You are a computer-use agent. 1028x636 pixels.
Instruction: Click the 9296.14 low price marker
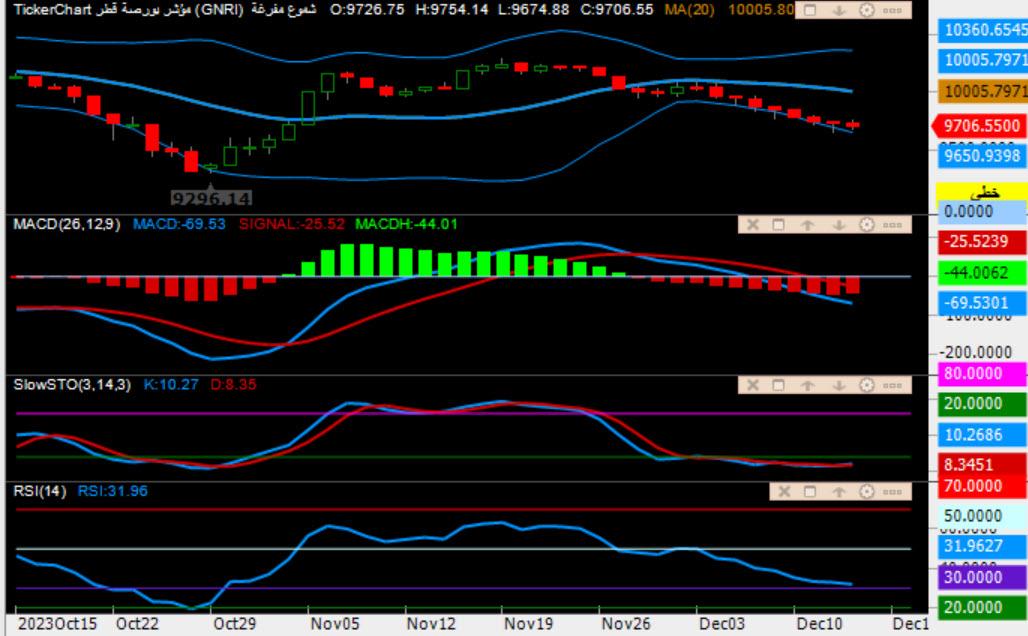point(211,197)
